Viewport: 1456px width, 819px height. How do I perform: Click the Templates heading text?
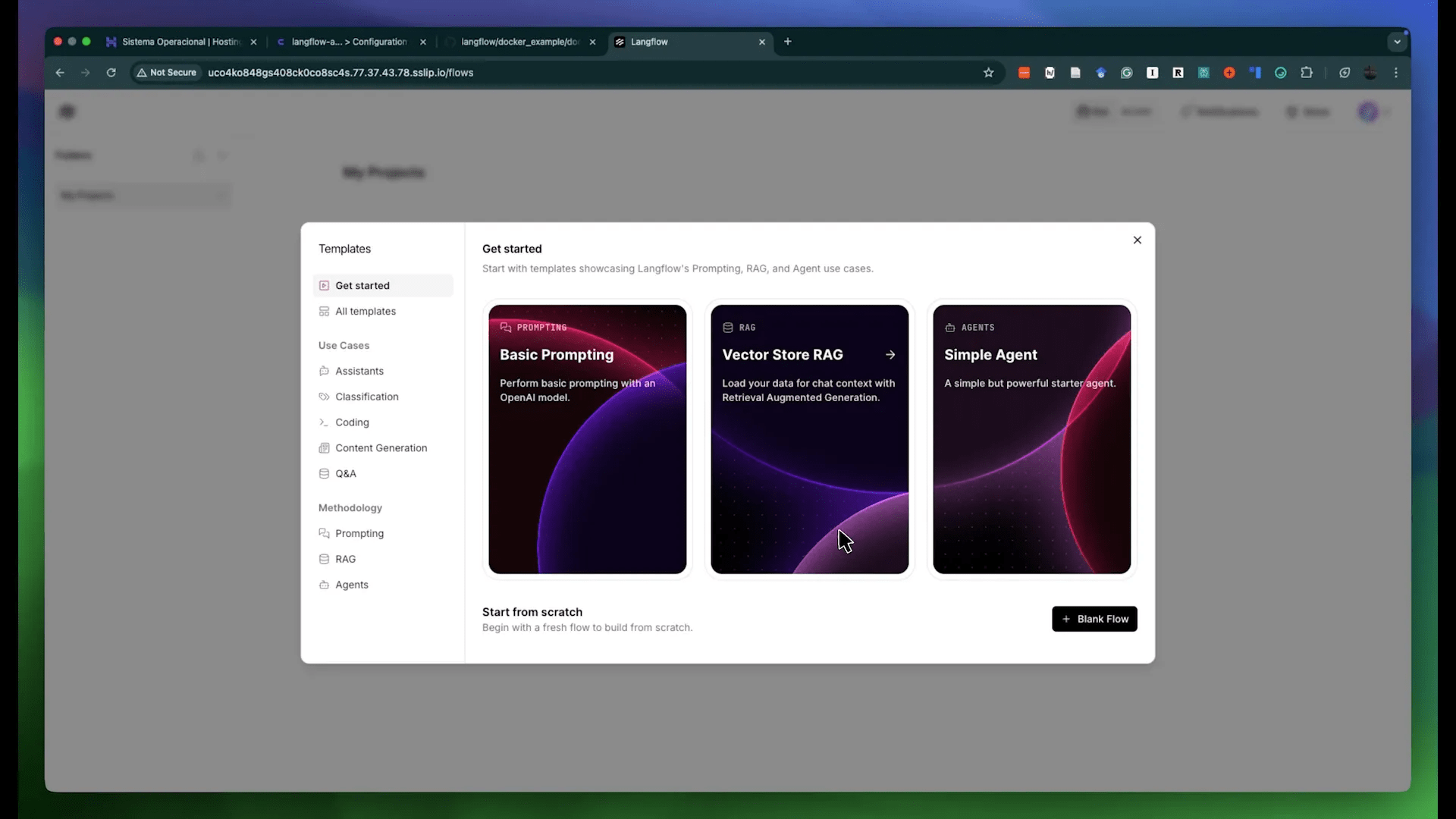click(344, 249)
